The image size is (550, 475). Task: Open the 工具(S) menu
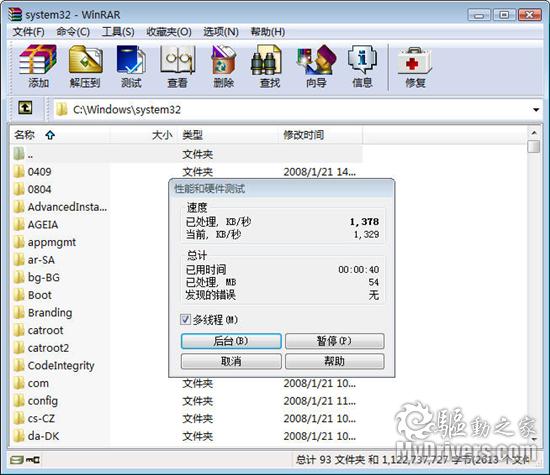(118, 32)
